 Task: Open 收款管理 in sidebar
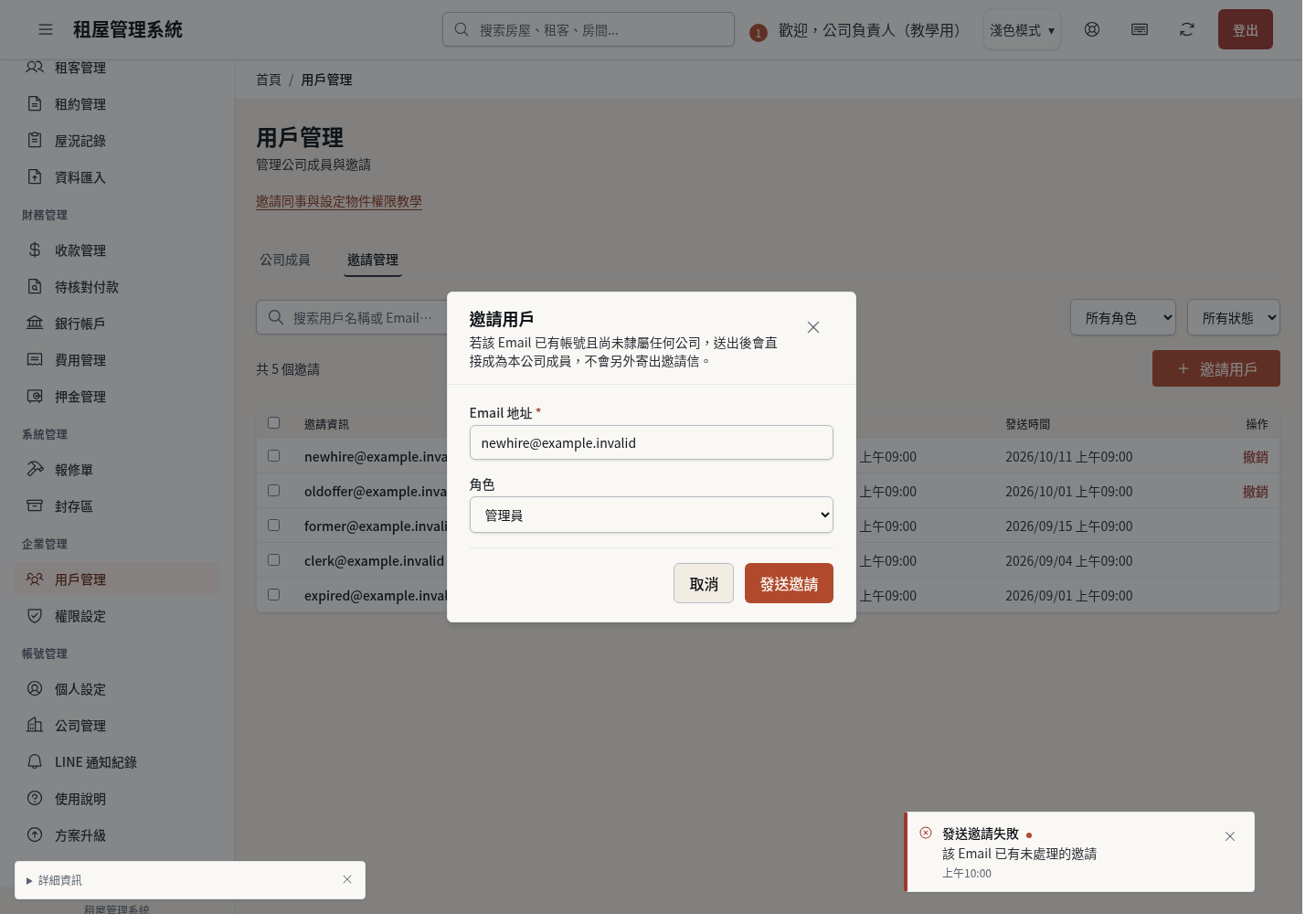pyautogui.click(x=117, y=250)
